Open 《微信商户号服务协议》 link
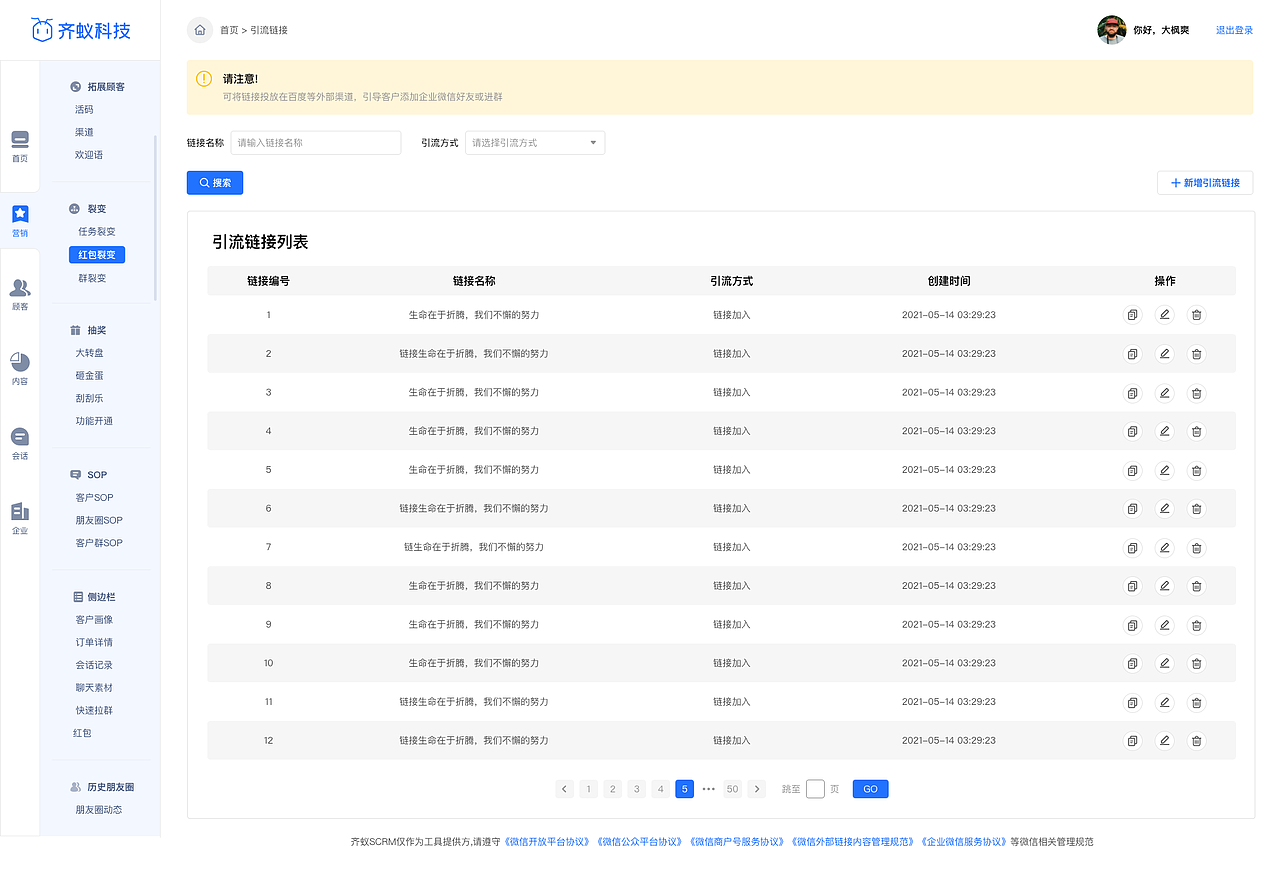The width and height of the screenshot is (1280, 871). pos(738,842)
